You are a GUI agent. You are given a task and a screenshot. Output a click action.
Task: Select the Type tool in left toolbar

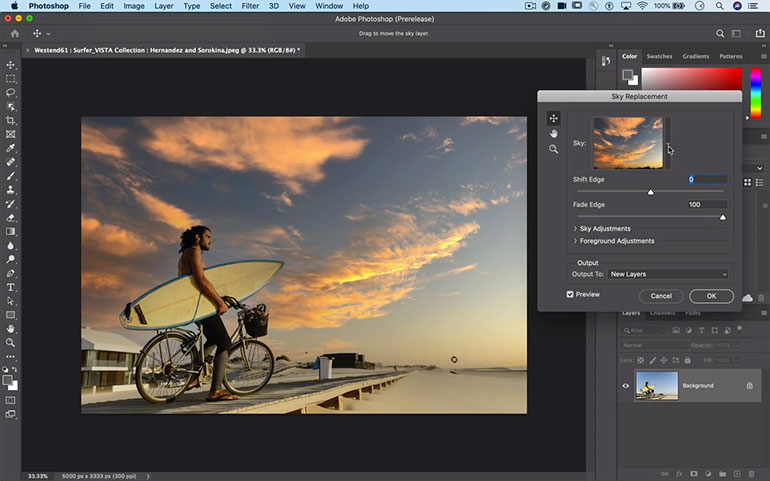[x=11, y=286]
